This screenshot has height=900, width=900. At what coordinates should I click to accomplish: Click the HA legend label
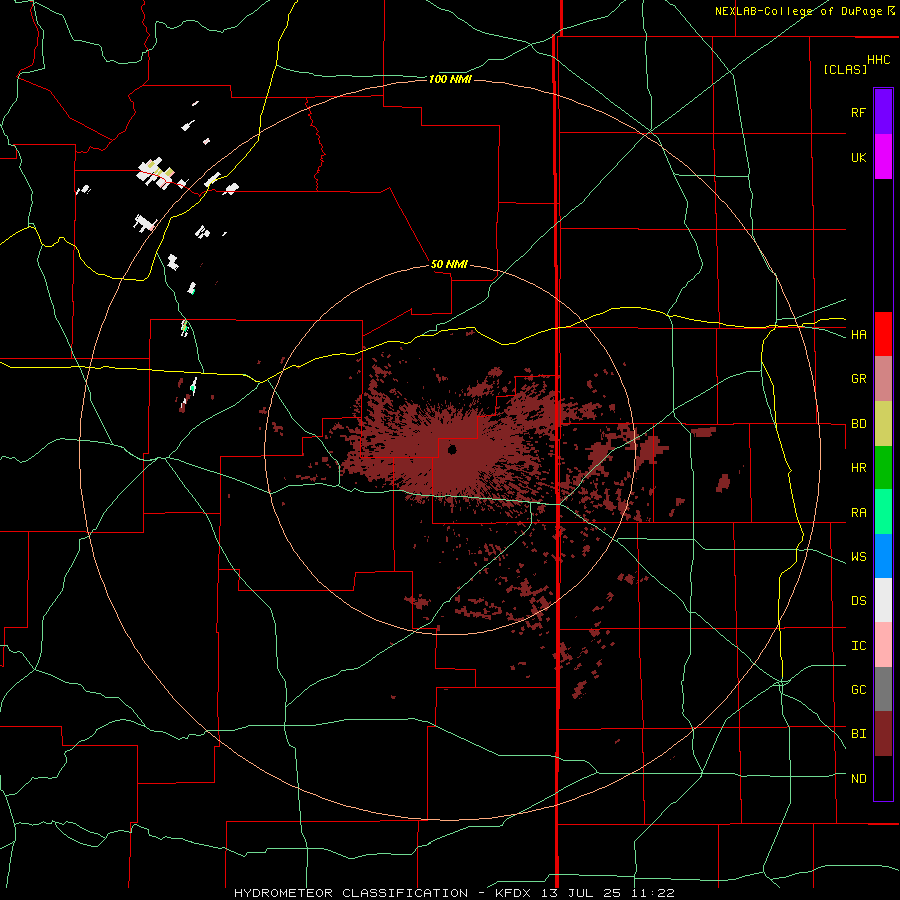(858, 334)
